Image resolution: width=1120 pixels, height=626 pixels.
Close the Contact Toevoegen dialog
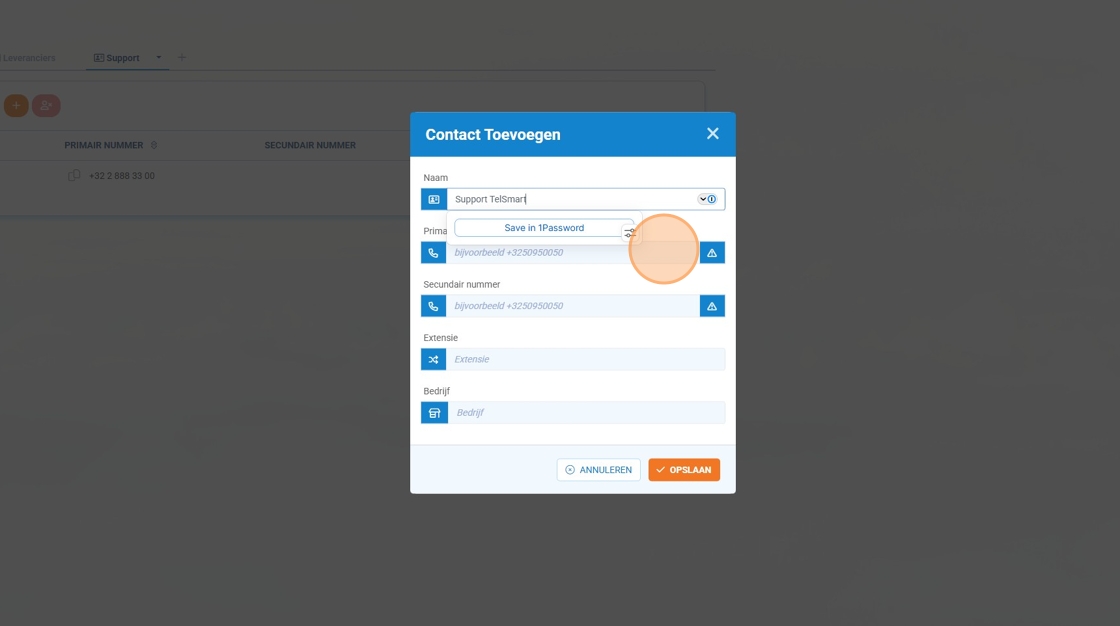pyautogui.click(x=712, y=134)
